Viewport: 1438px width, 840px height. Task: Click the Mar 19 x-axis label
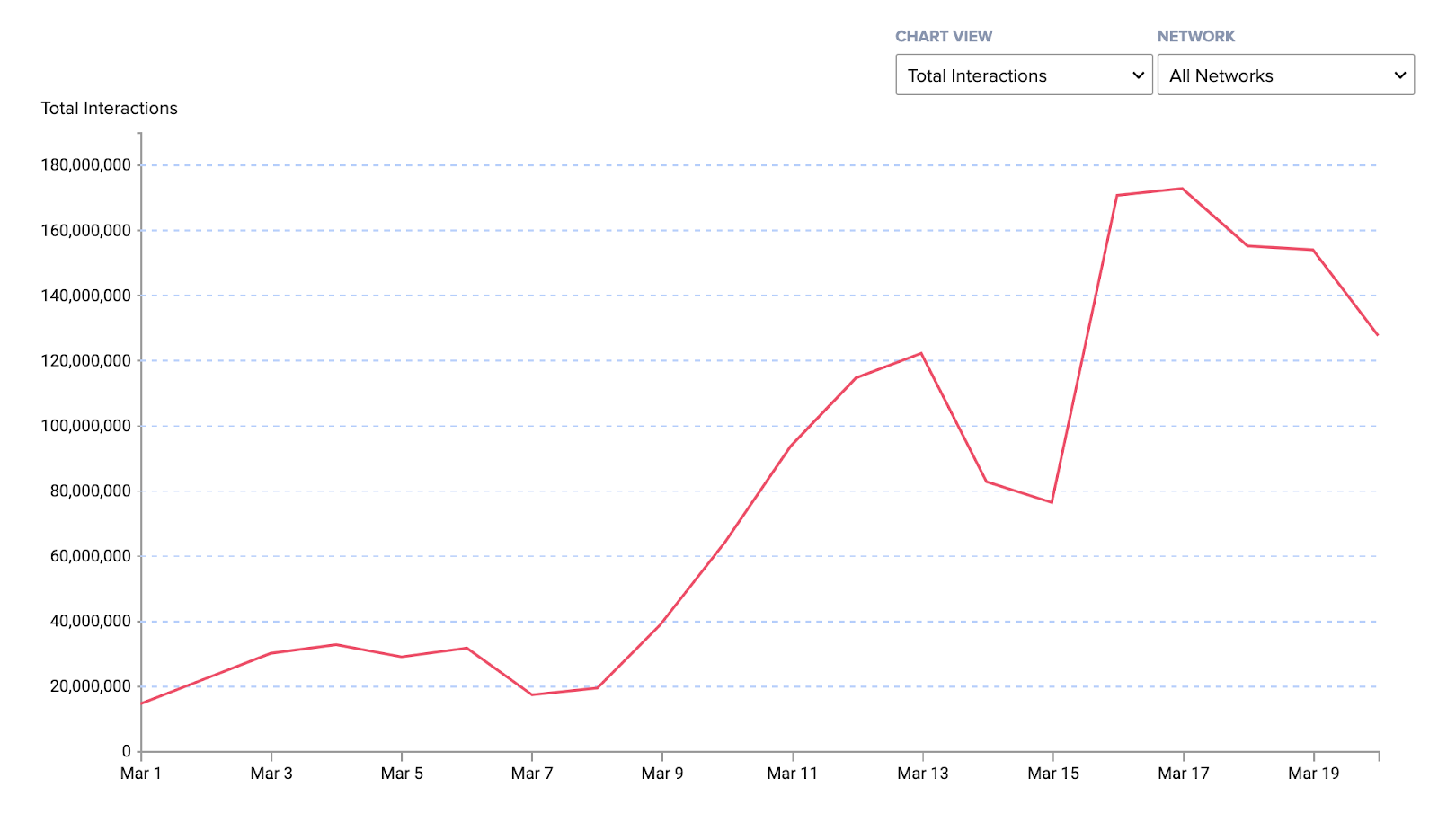(x=1314, y=774)
